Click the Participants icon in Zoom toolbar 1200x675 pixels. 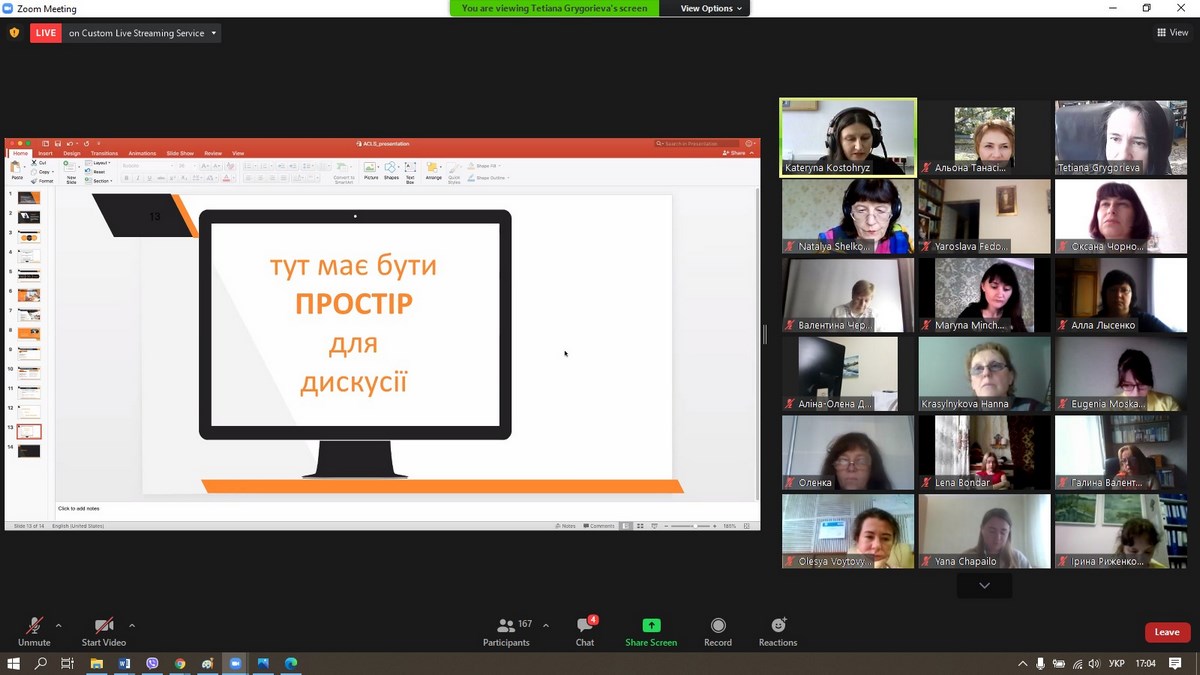506,626
